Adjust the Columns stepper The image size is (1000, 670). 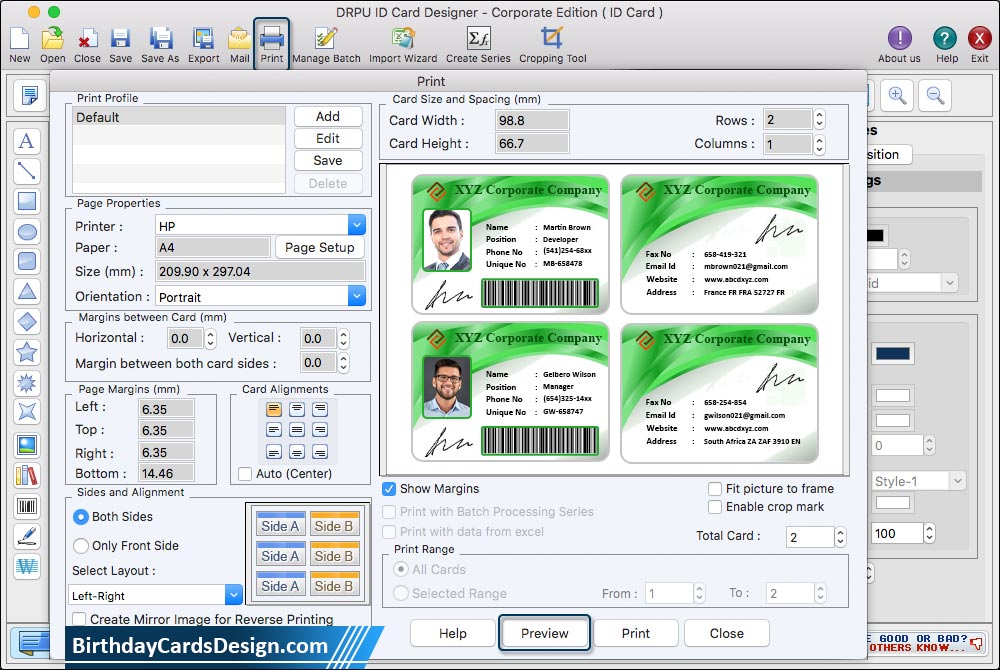(x=820, y=144)
